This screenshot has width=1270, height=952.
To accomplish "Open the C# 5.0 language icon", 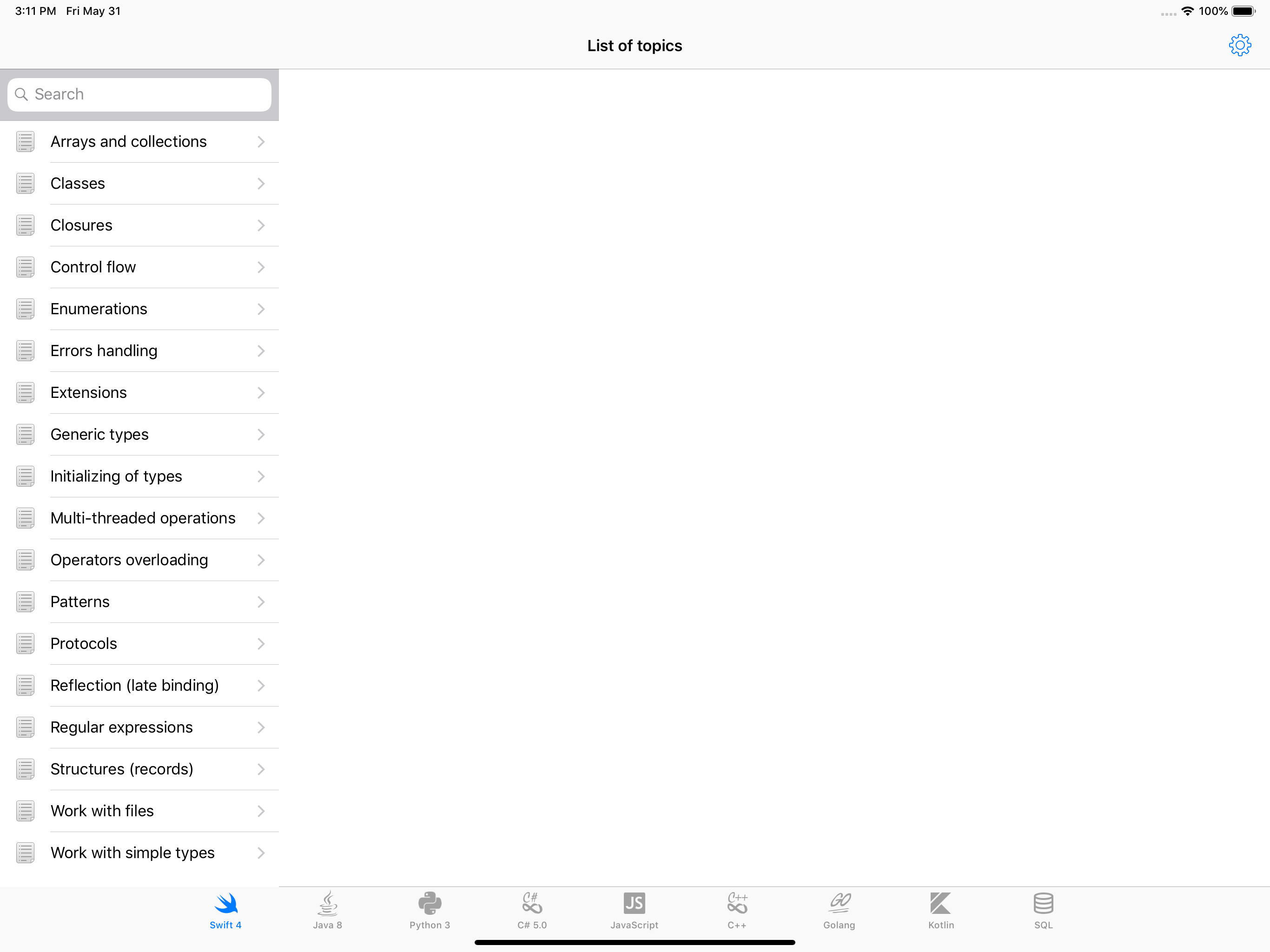I will pyautogui.click(x=532, y=903).
